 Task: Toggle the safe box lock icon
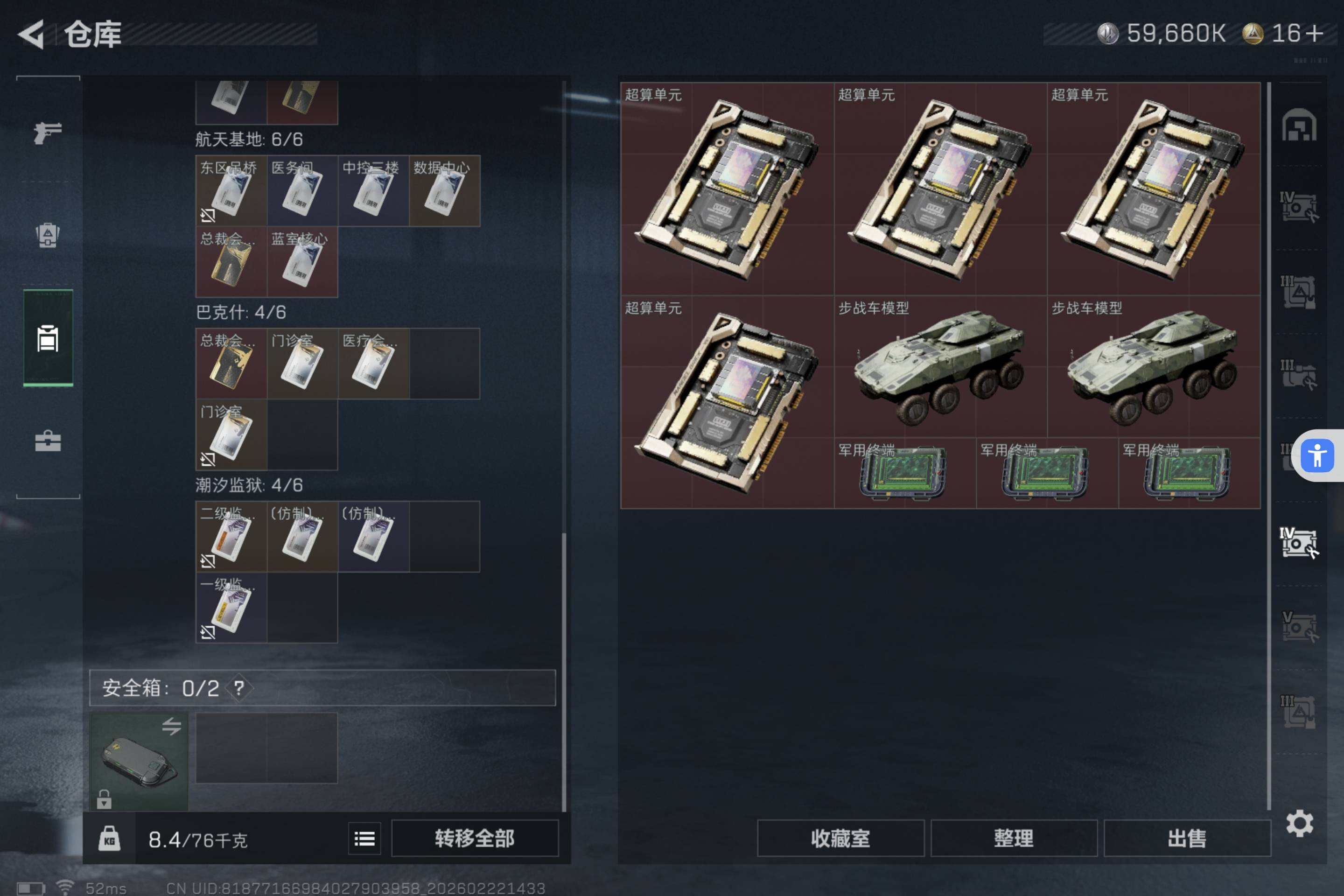coord(104,799)
